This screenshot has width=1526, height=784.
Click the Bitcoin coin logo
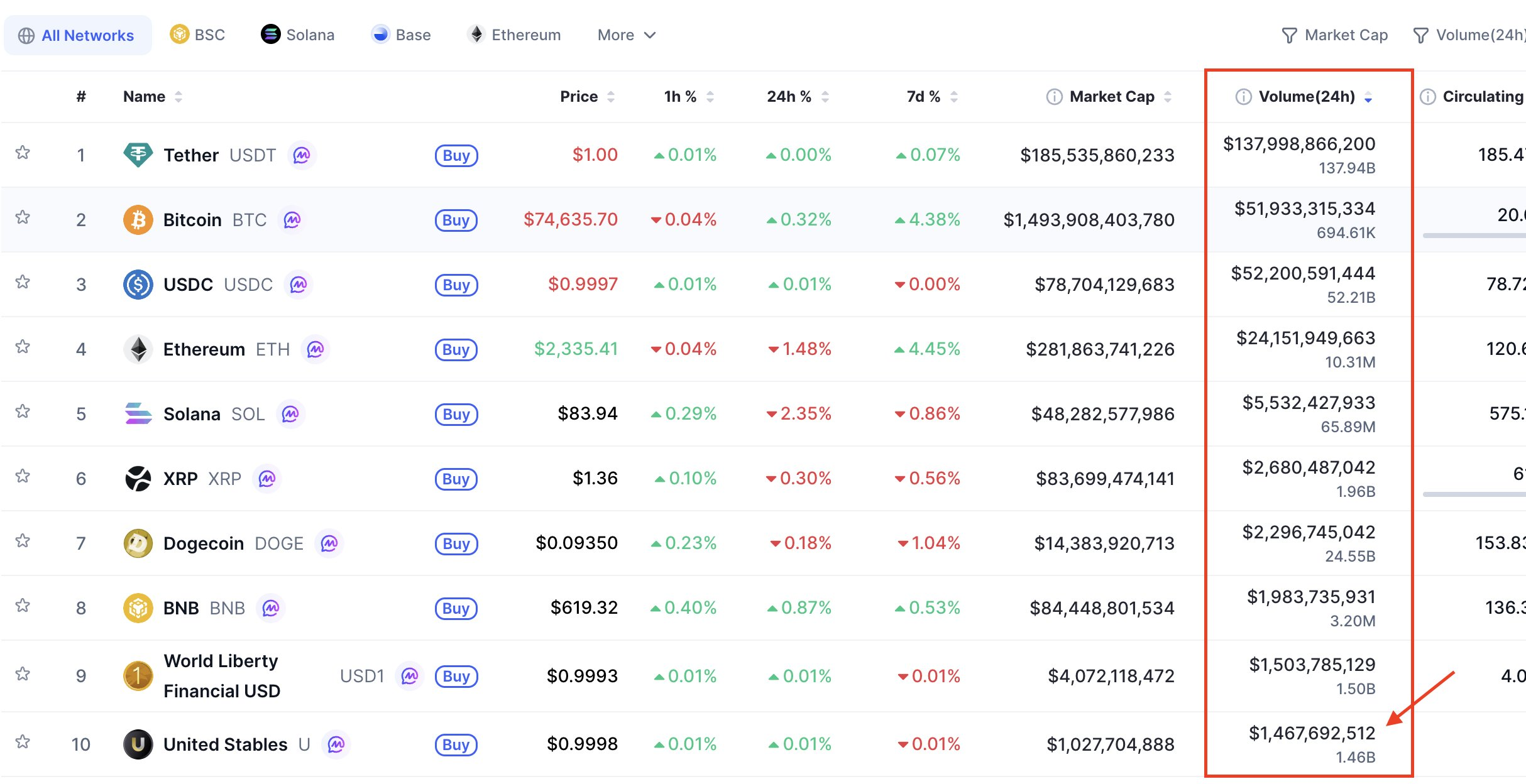click(x=138, y=220)
